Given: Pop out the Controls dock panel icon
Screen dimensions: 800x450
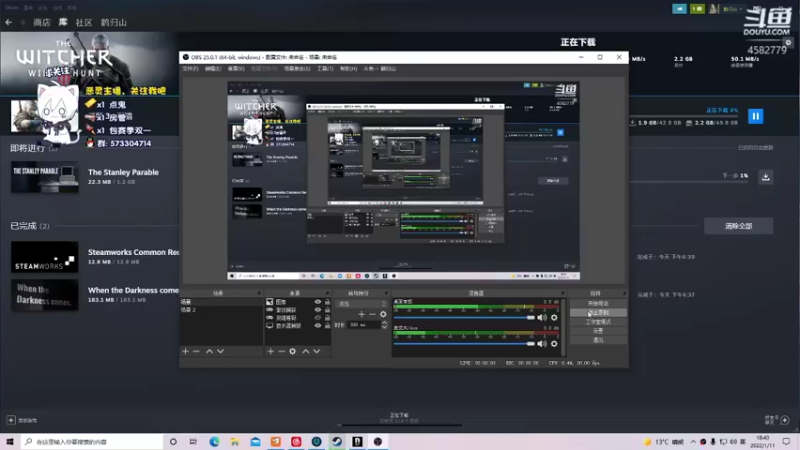Looking at the screenshot, I should click(624, 293).
